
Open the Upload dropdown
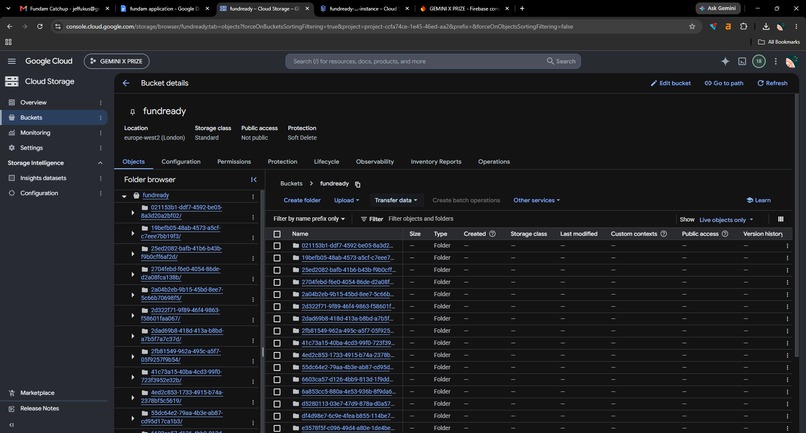346,201
